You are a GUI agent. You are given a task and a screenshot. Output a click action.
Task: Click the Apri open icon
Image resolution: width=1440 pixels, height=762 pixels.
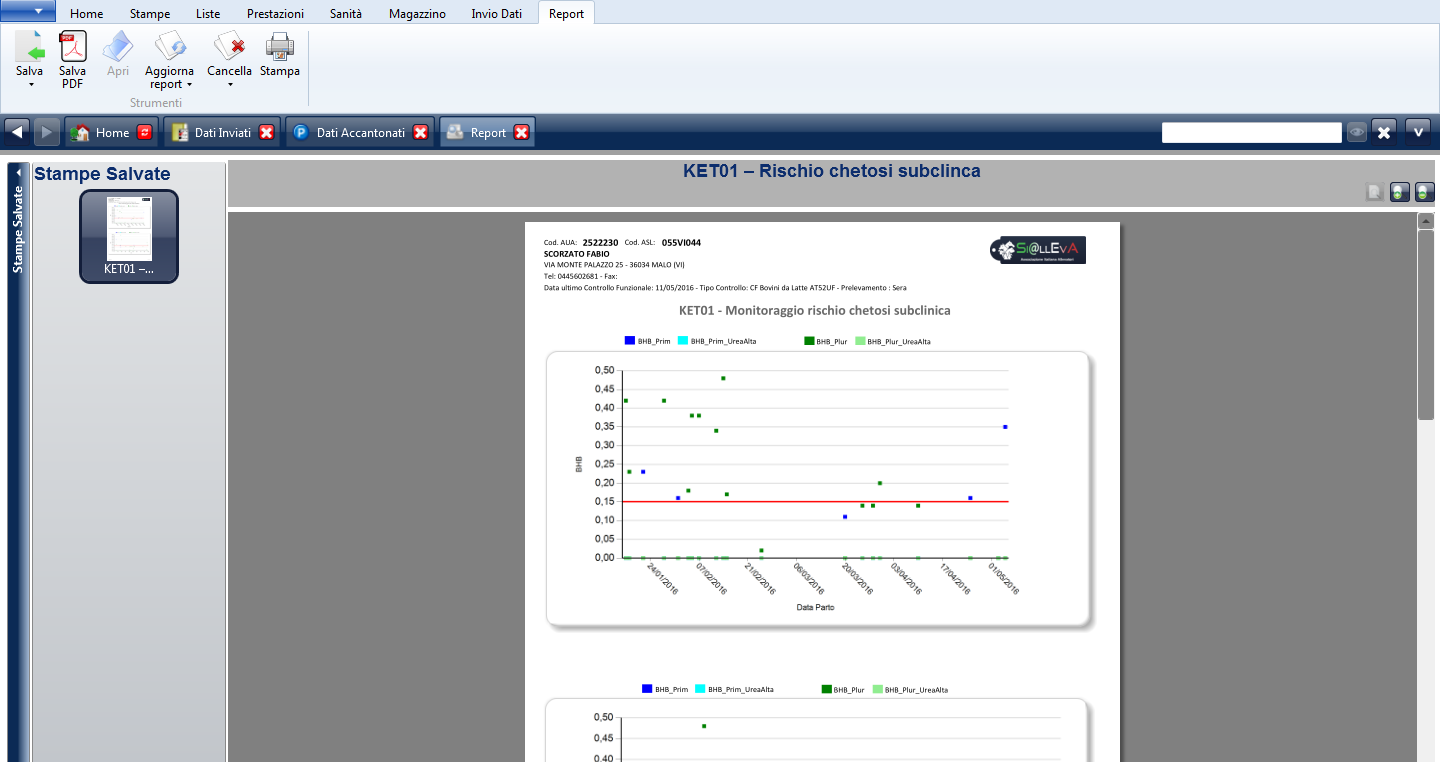[118, 46]
